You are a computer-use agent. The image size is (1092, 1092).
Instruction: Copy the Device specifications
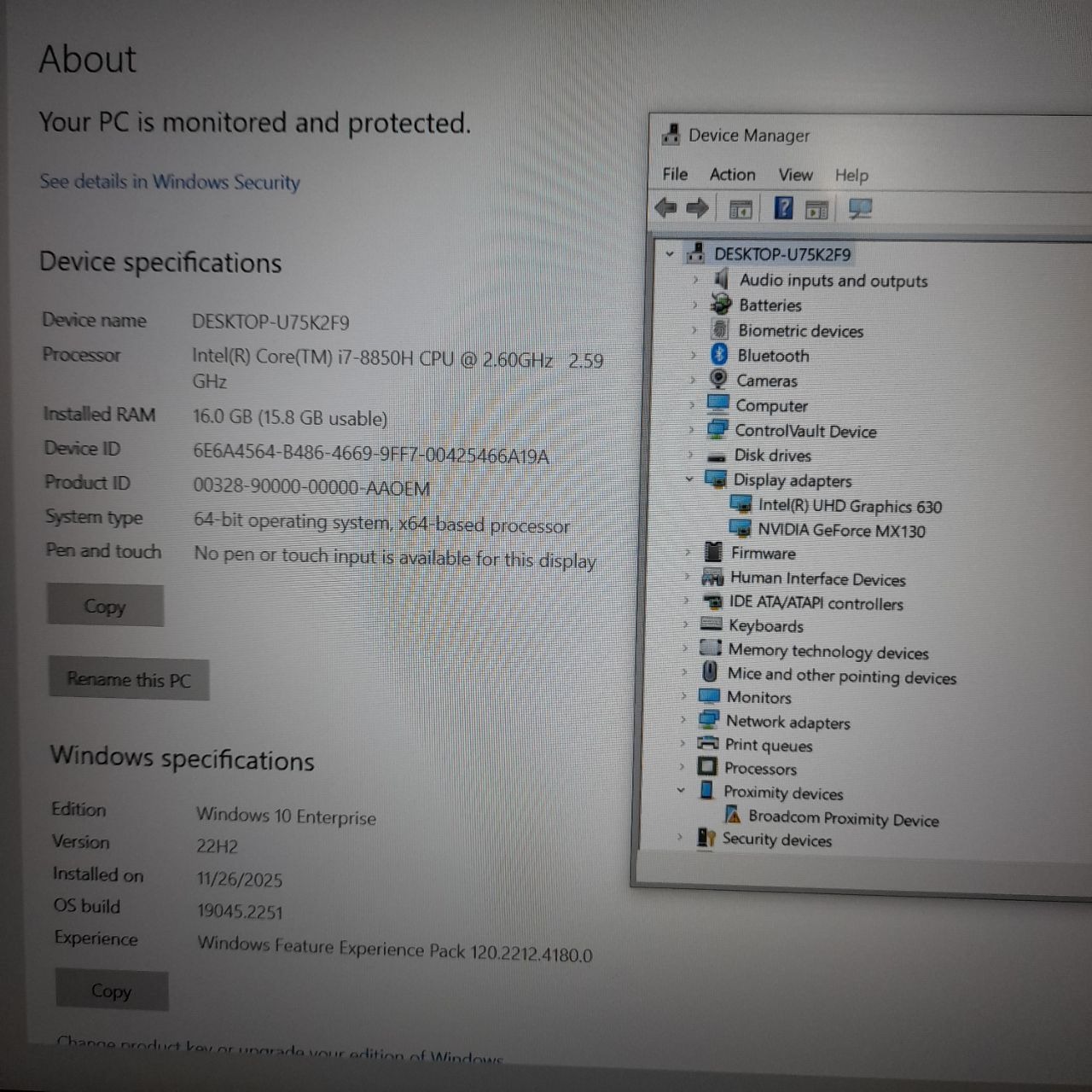105,607
